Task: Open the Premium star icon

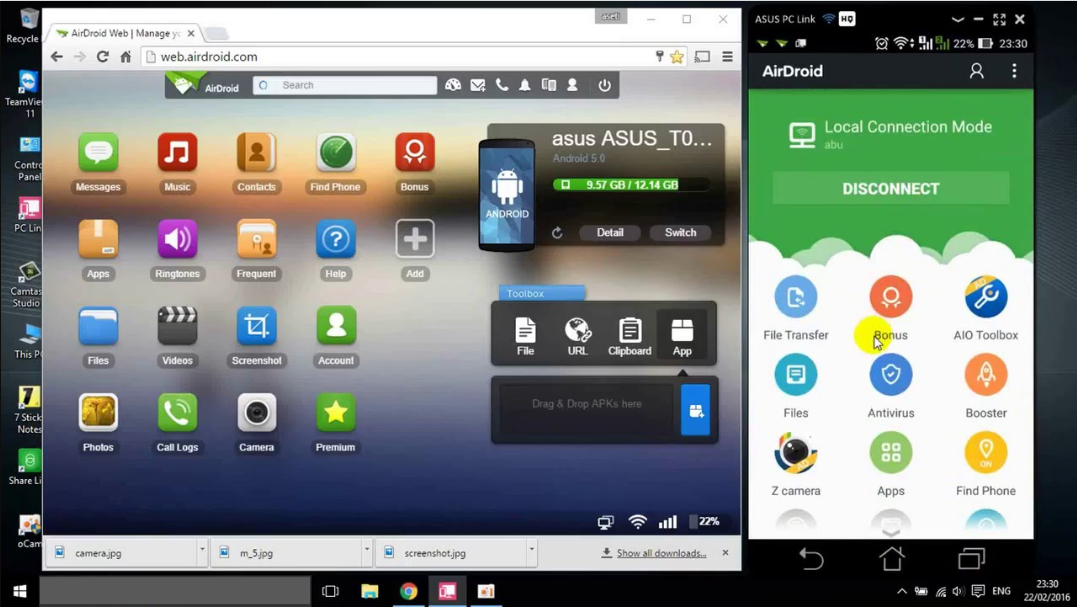Action: tap(335, 413)
